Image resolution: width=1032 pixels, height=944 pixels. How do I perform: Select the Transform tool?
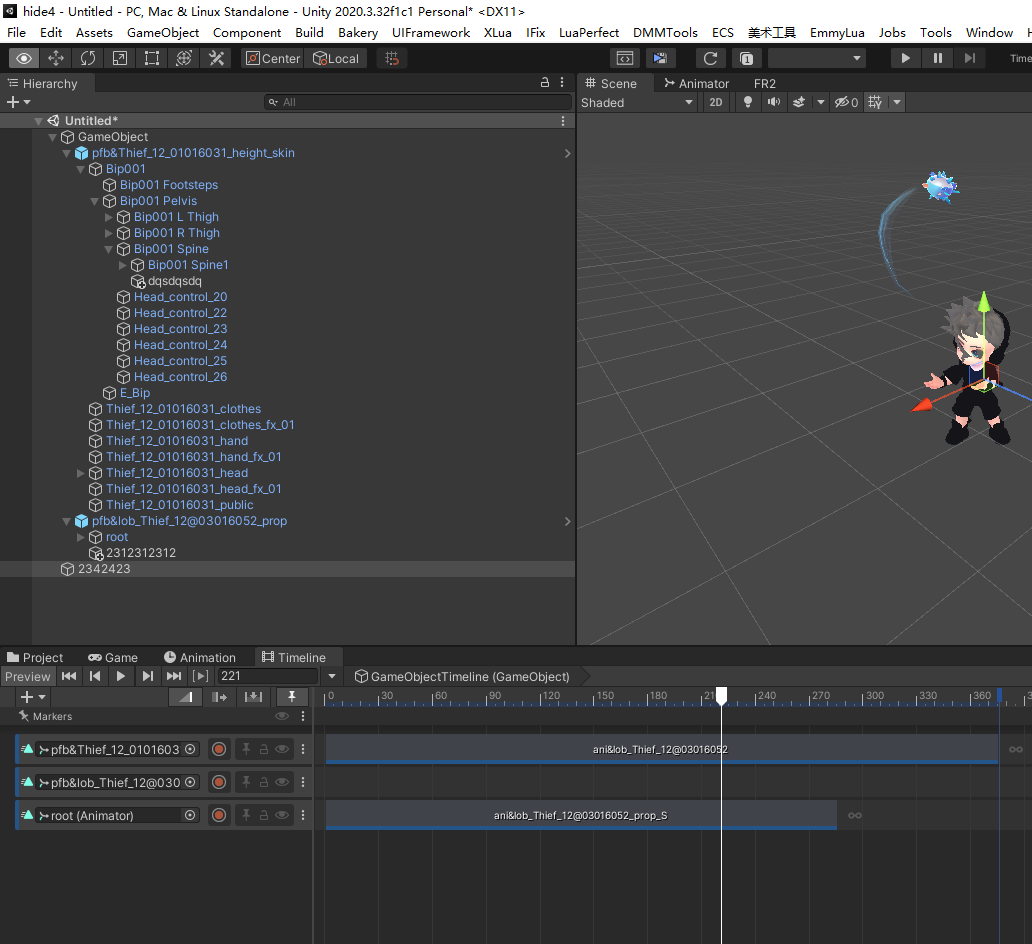[x=184, y=59]
